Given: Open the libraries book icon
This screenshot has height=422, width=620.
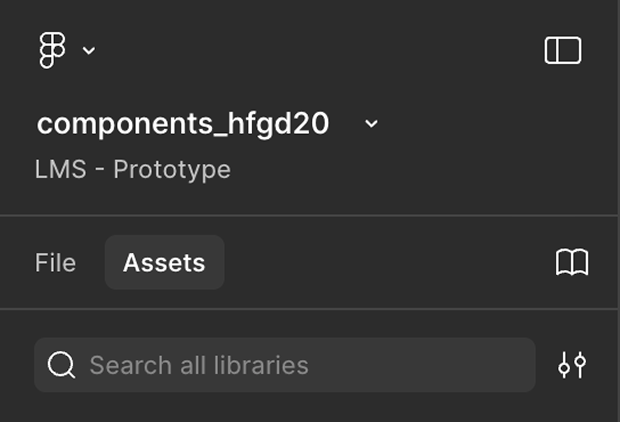Looking at the screenshot, I should 572,263.
